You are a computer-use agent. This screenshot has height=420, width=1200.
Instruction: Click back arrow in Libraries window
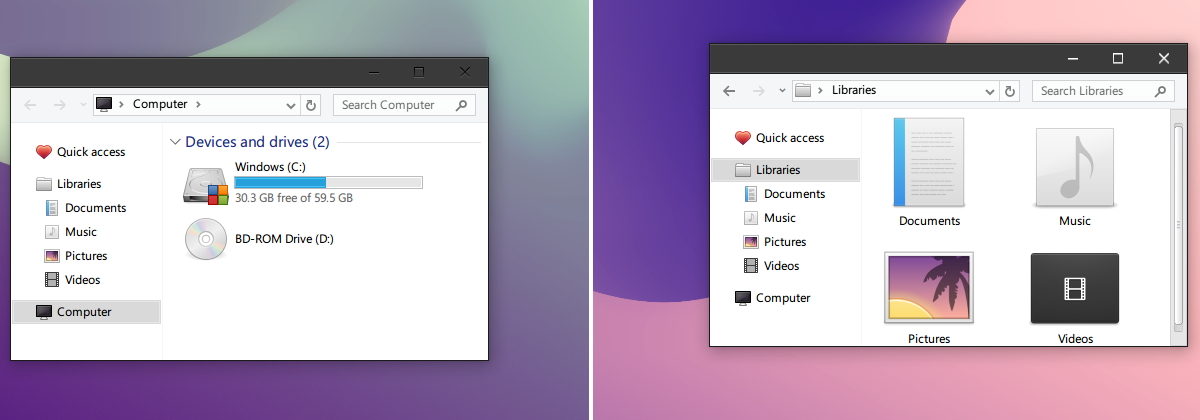pyautogui.click(x=729, y=90)
